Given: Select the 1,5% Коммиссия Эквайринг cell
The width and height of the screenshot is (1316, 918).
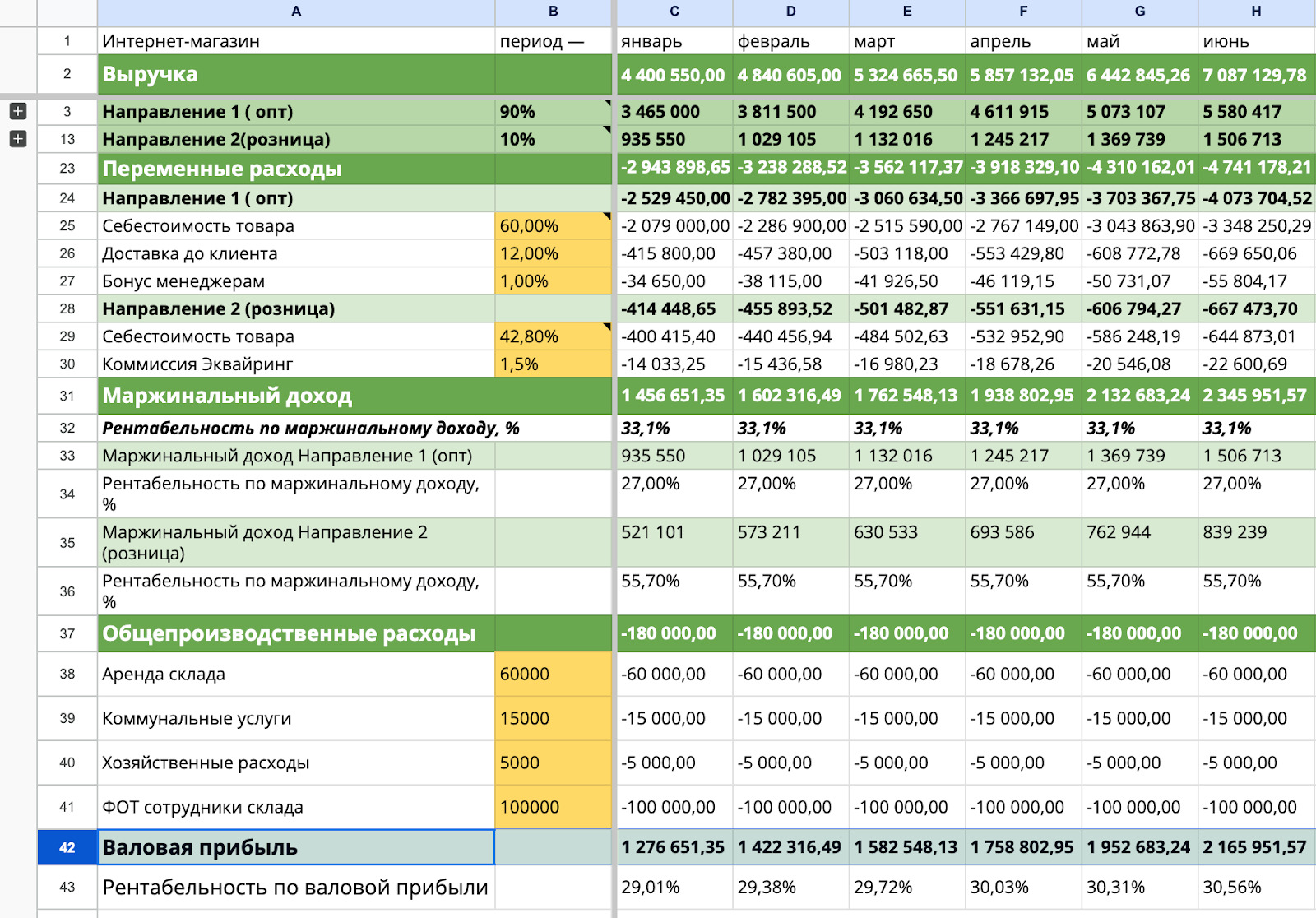Looking at the screenshot, I should pos(553,364).
